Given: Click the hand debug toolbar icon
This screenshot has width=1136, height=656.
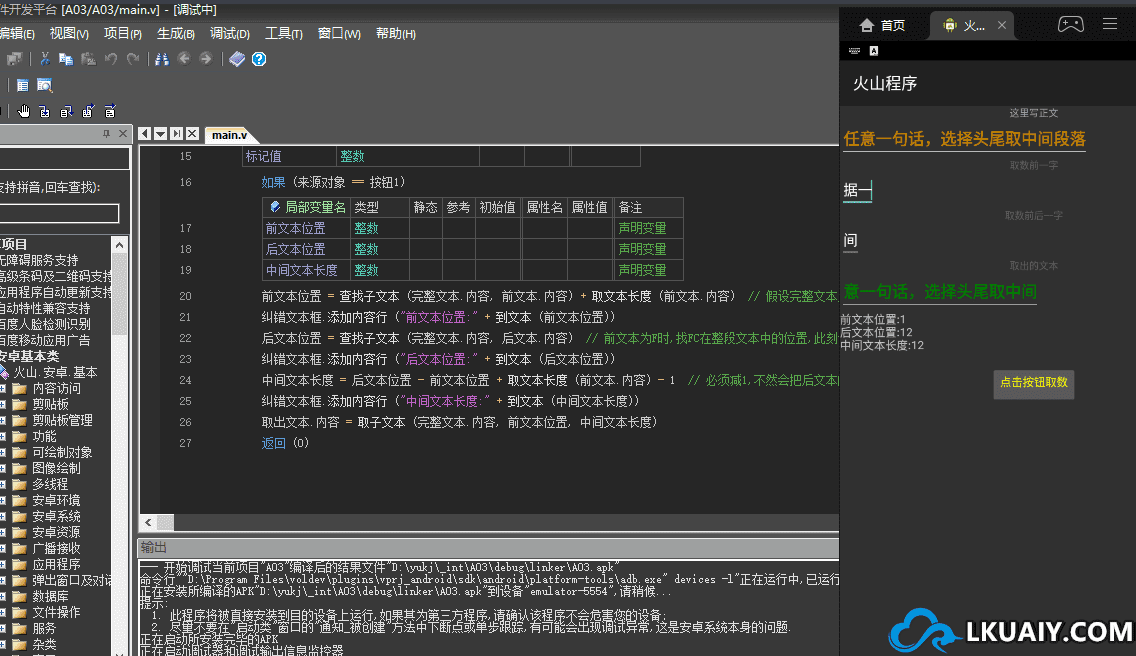Looking at the screenshot, I should coord(24,111).
